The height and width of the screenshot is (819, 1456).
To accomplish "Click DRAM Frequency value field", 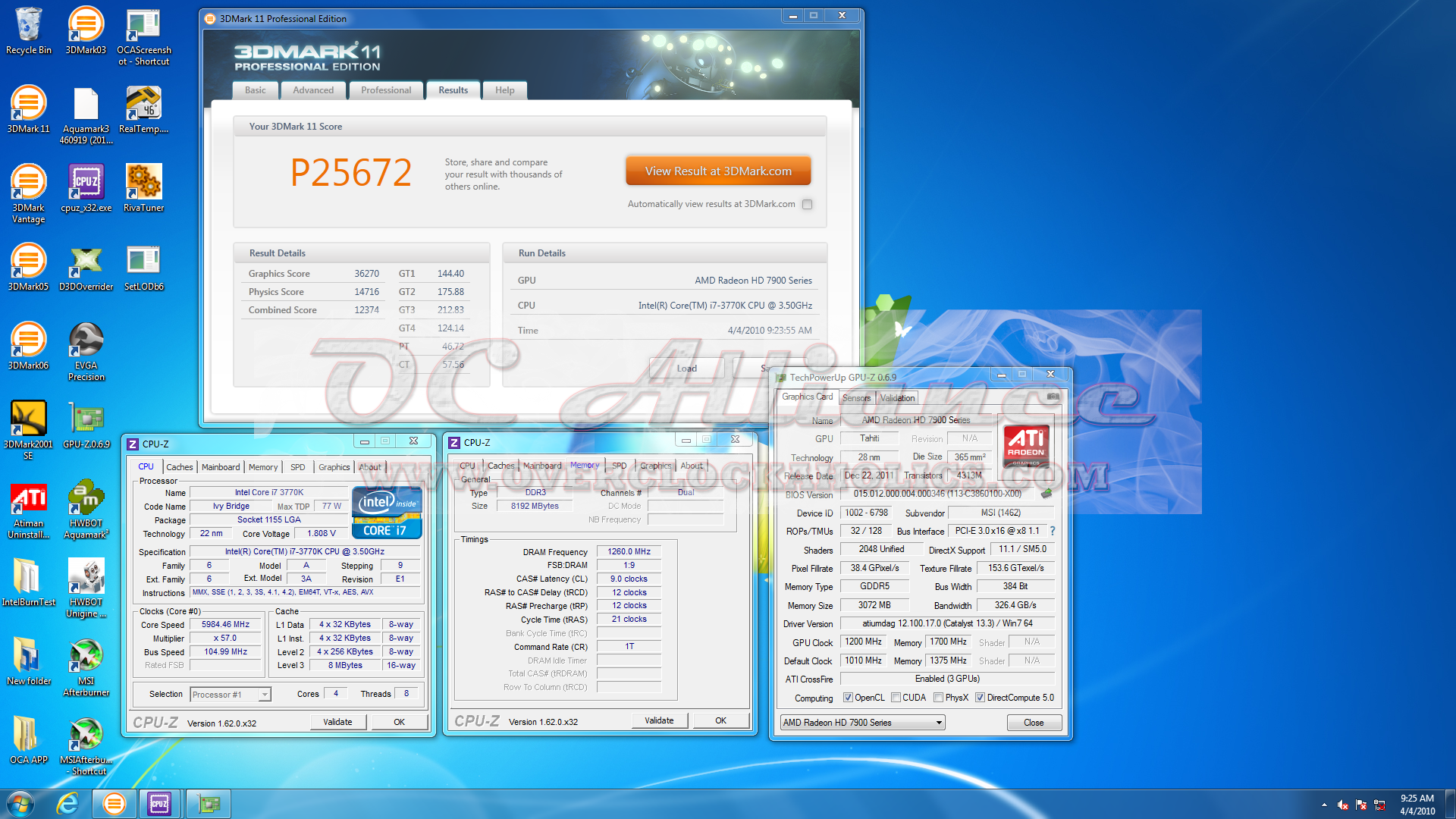I will tap(629, 552).
